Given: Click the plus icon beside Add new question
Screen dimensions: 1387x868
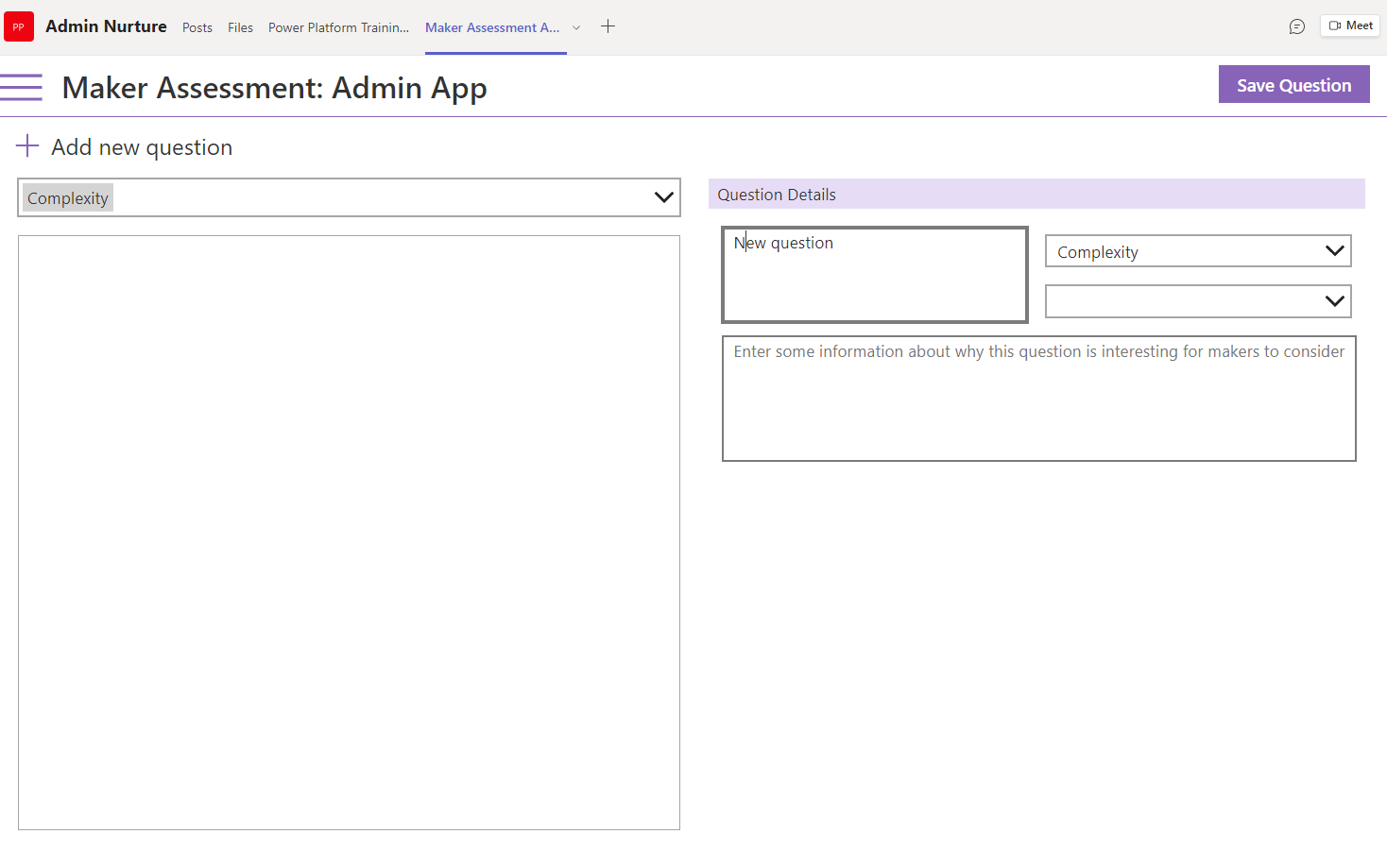Looking at the screenshot, I should [26, 146].
